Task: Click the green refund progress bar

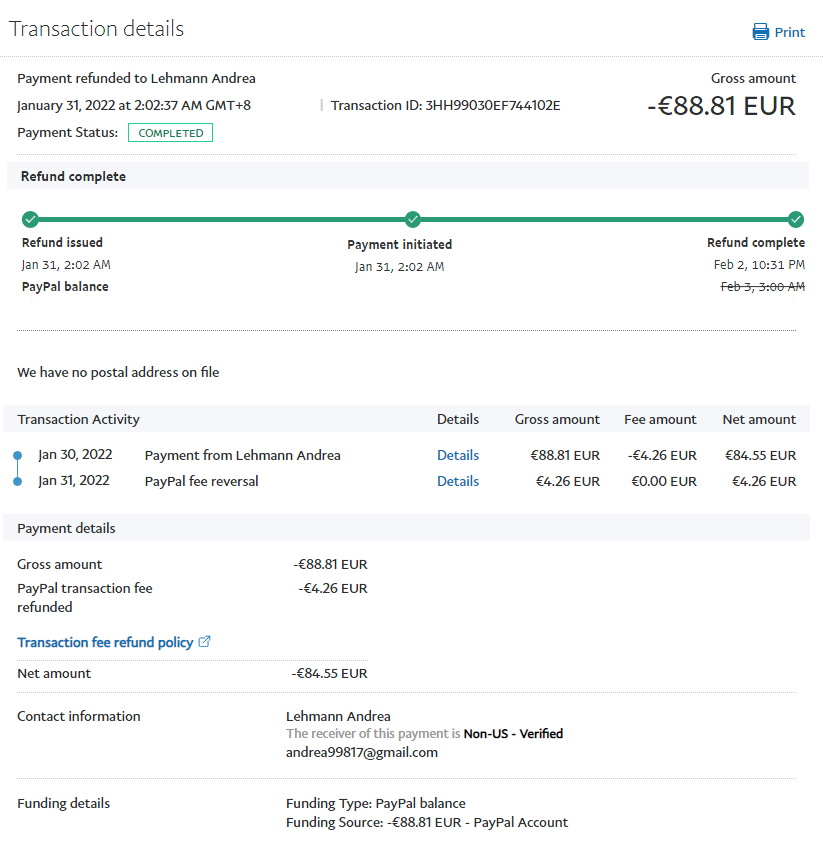Action: tap(220, 219)
